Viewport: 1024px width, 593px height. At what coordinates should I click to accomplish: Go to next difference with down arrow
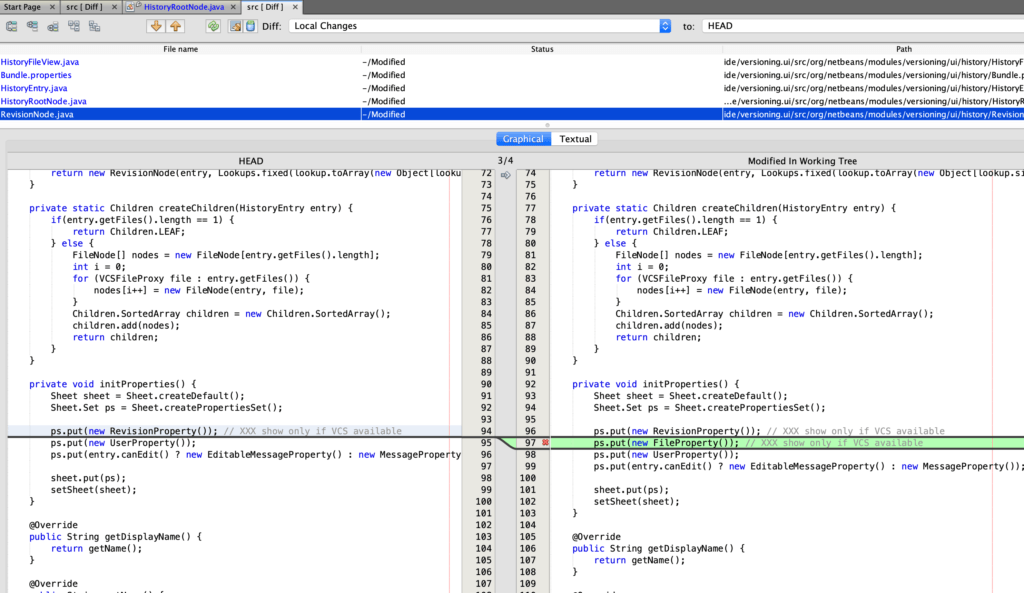157,26
